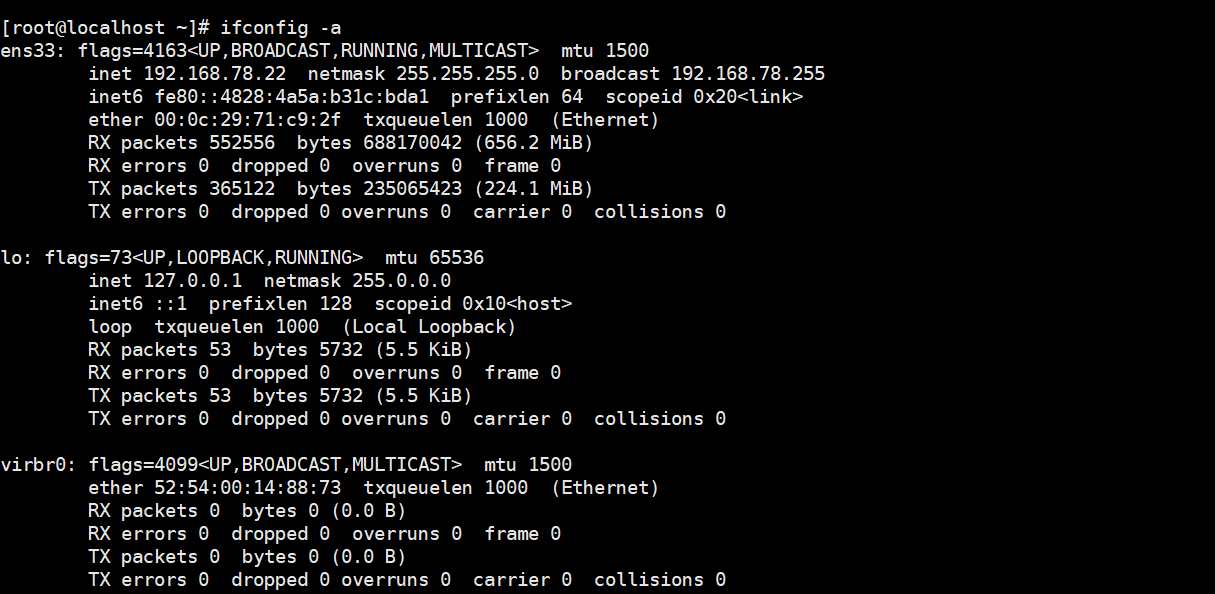The width and height of the screenshot is (1215, 594).
Task: Click the netmask value 255.255.255.0
Action: click(x=468, y=74)
